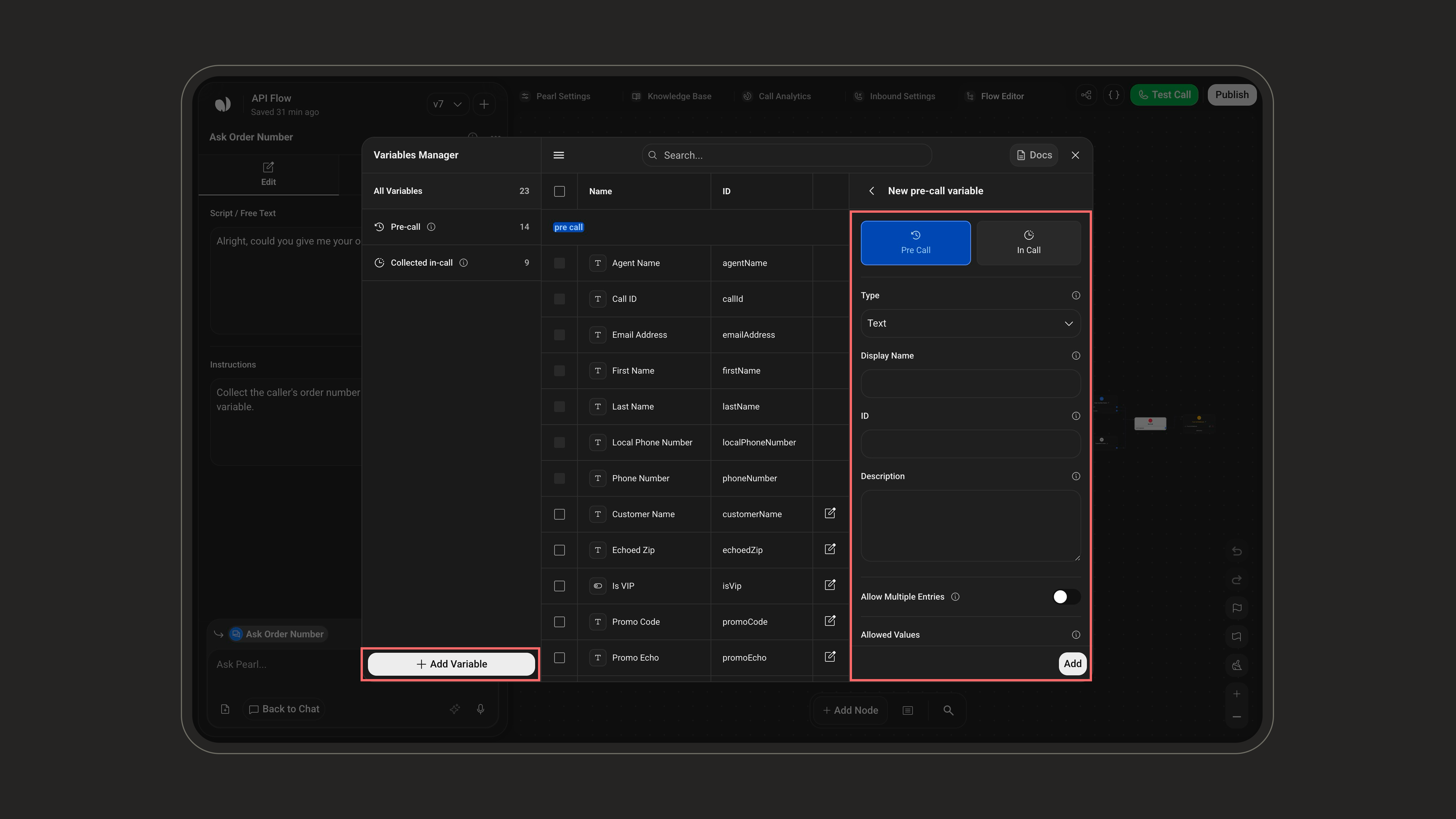Click the share nodes icon in top bar

tap(1086, 95)
